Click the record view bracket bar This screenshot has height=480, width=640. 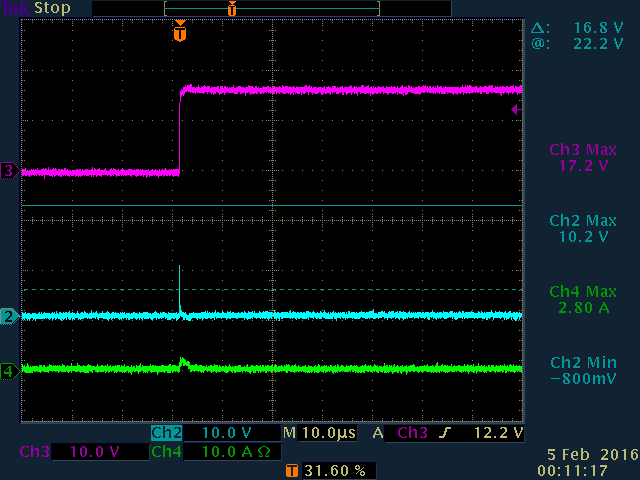click(272, 8)
